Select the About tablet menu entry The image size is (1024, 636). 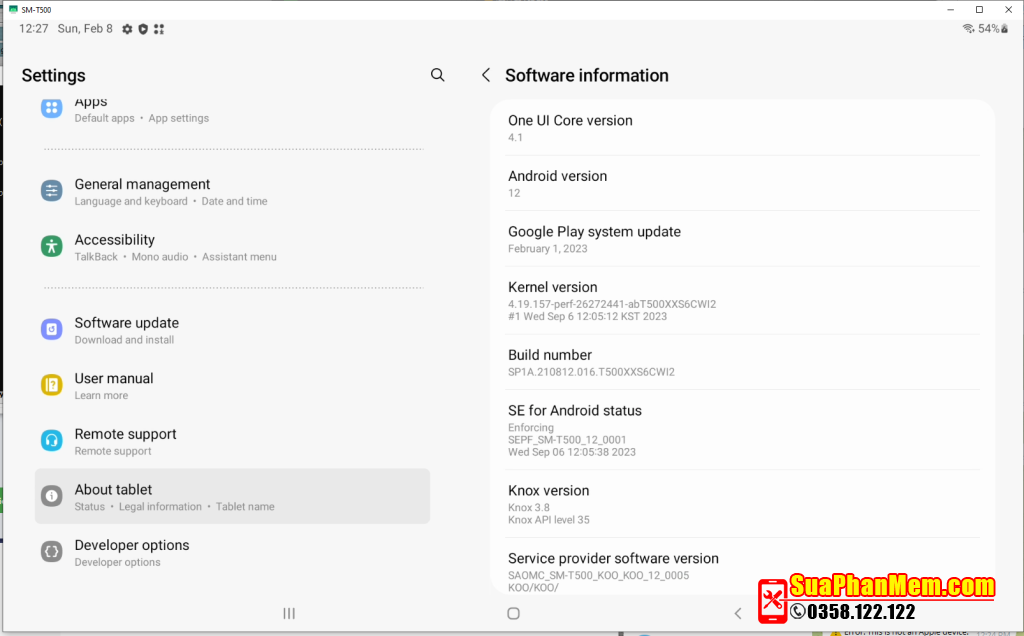point(232,496)
